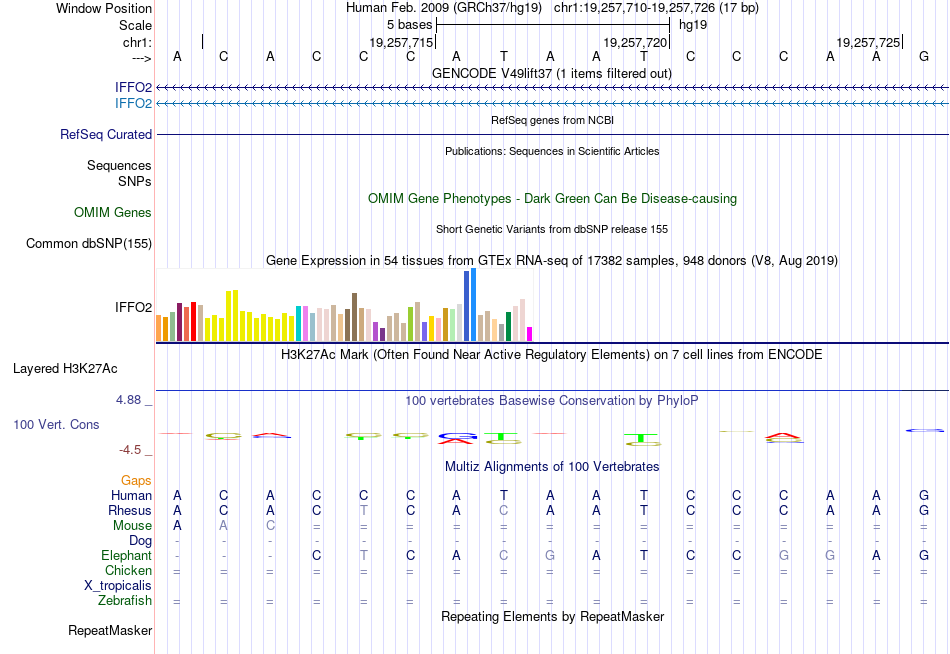Click the faded T base in Rhesus row

pyautogui.click(x=364, y=510)
